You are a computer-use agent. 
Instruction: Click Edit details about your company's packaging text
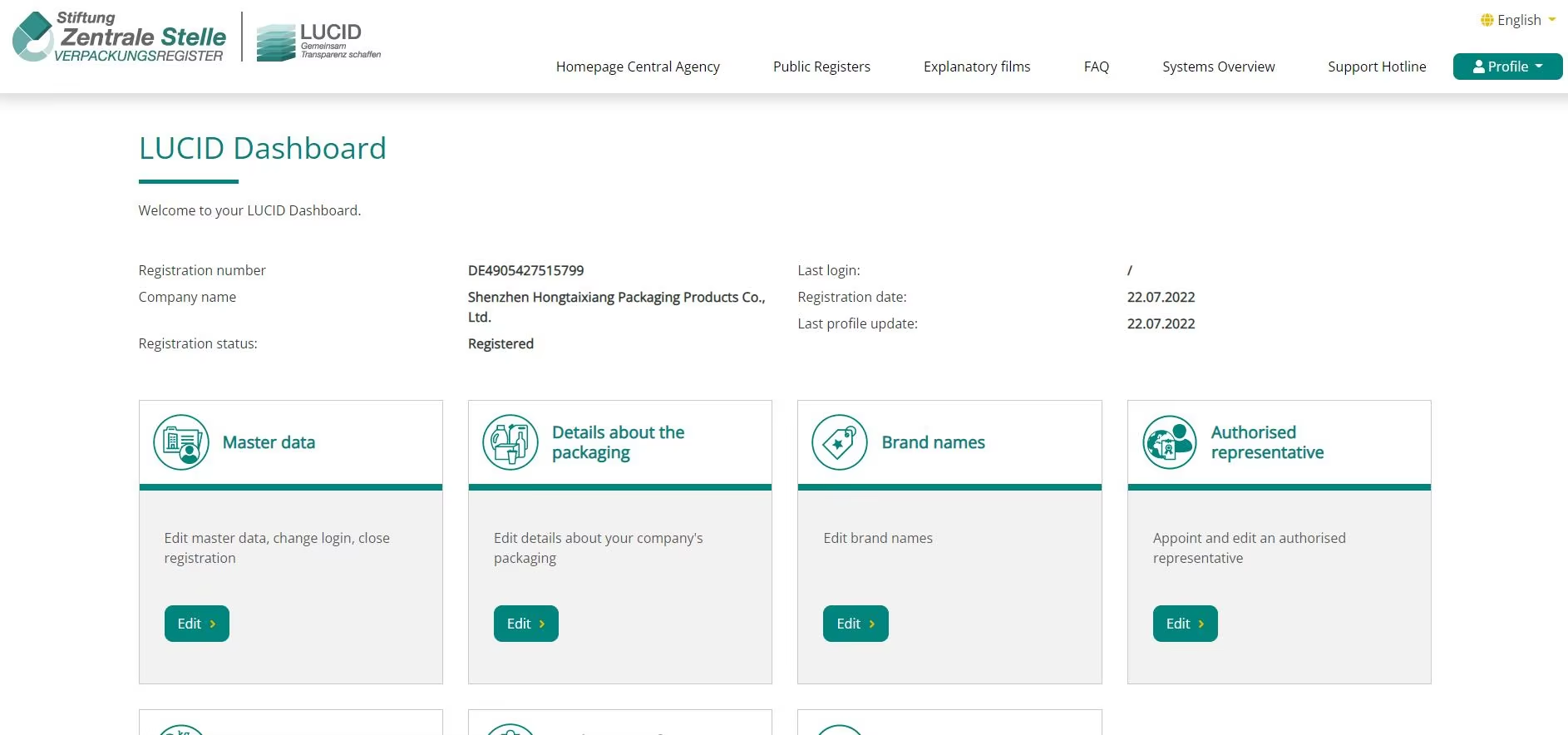[x=598, y=548]
